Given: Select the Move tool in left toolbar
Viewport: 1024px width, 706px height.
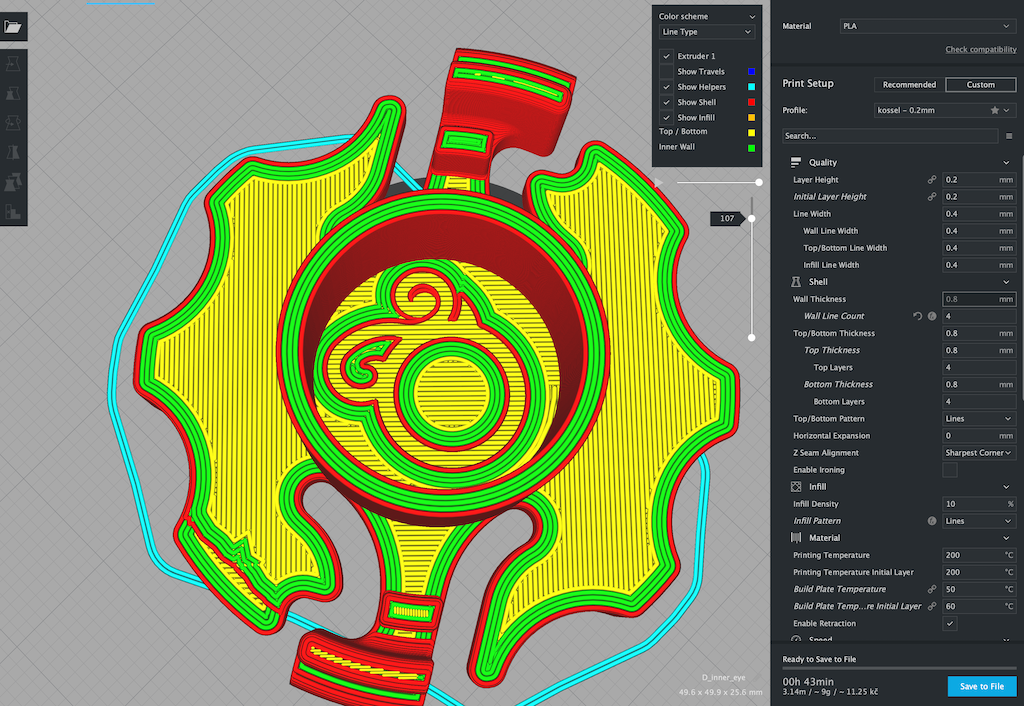Looking at the screenshot, I should click(x=13, y=63).
